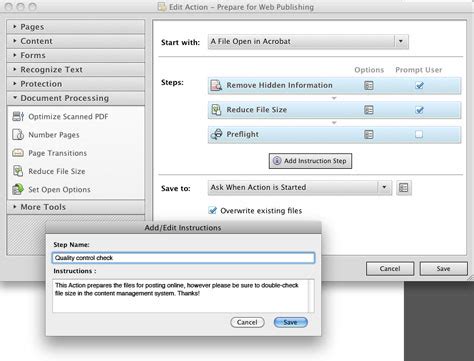Click the Reduce File Size icon in sidebar
474x361 pixels.
tap(18, 171)
